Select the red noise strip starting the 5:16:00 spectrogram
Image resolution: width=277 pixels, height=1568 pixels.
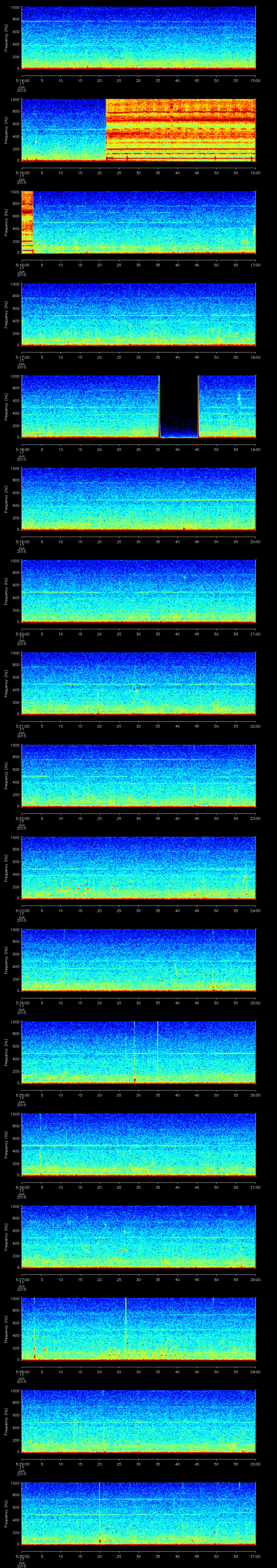[27, 222]
